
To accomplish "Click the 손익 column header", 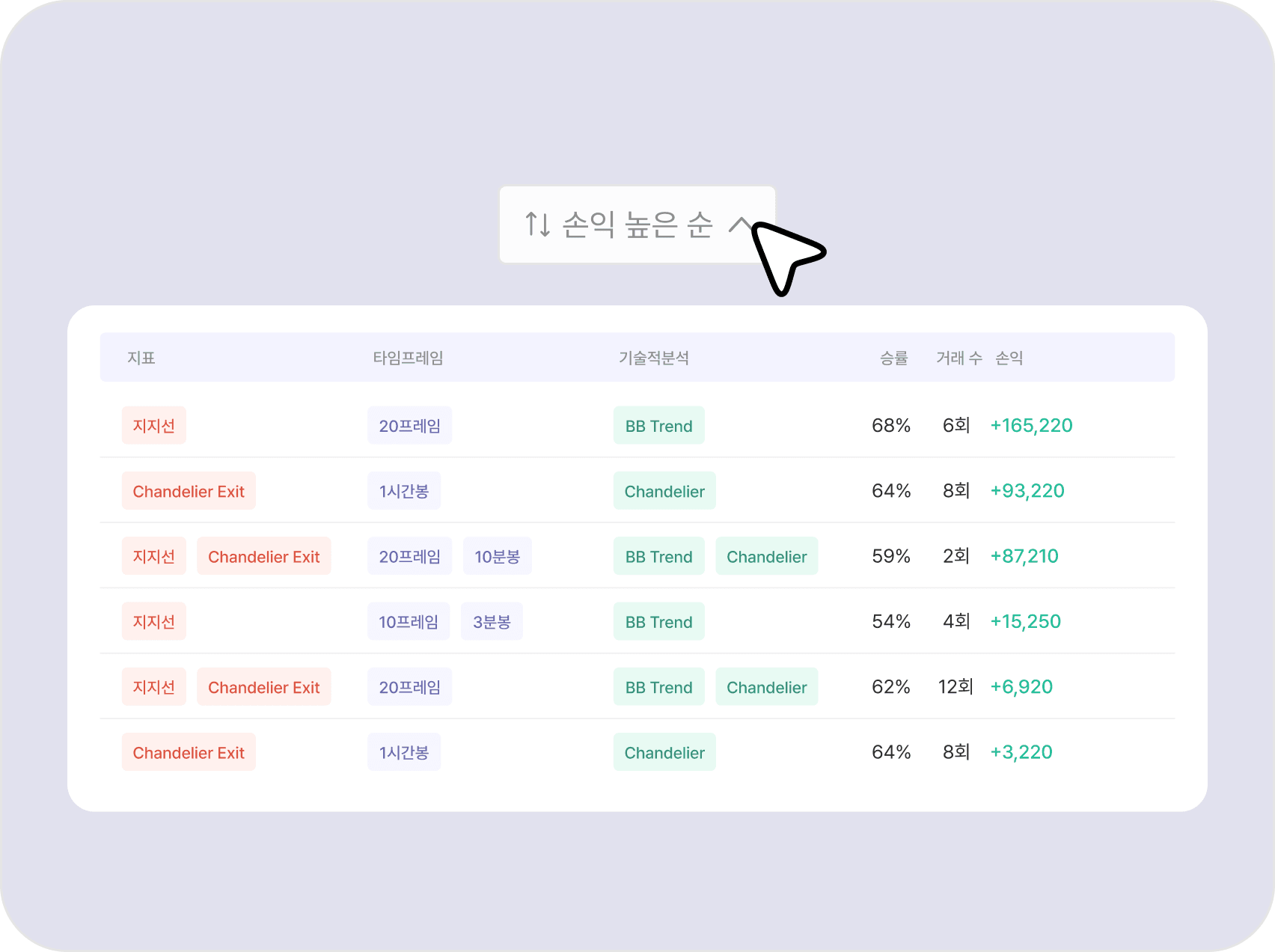I will (x=1009, y=358).
